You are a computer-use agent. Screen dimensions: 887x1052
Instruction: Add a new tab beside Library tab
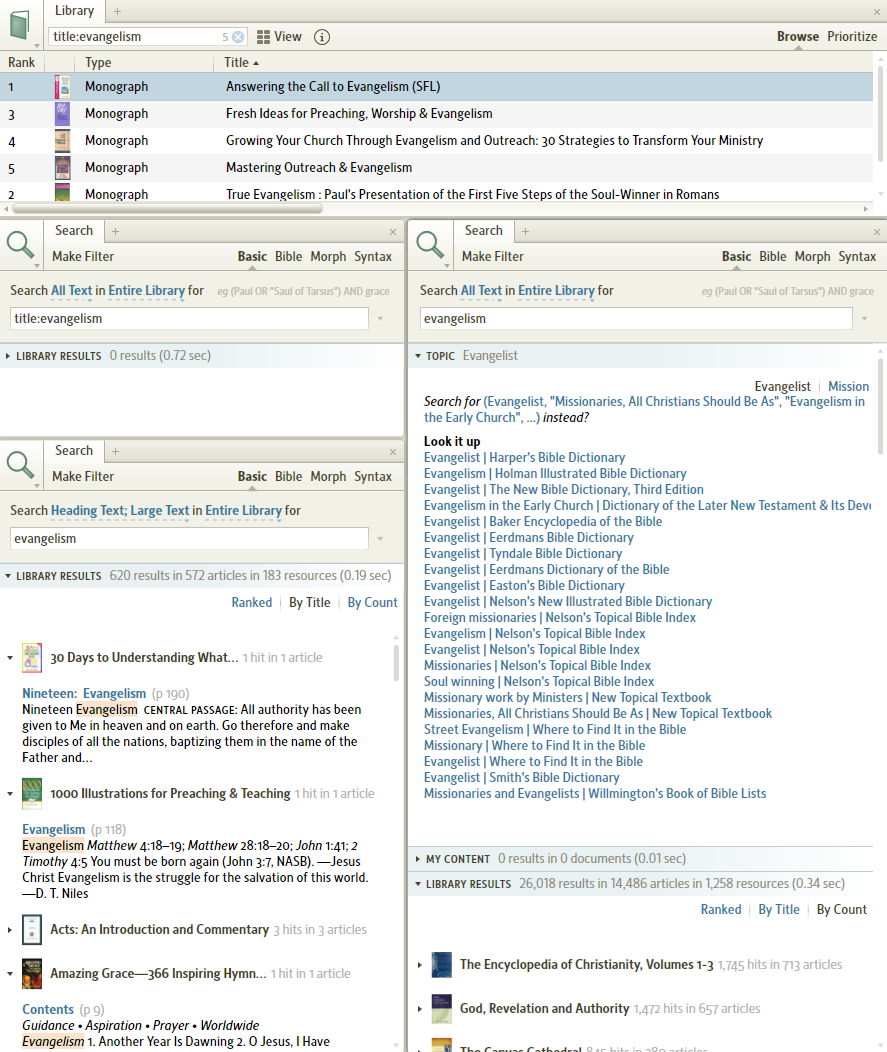pos(117,11)
